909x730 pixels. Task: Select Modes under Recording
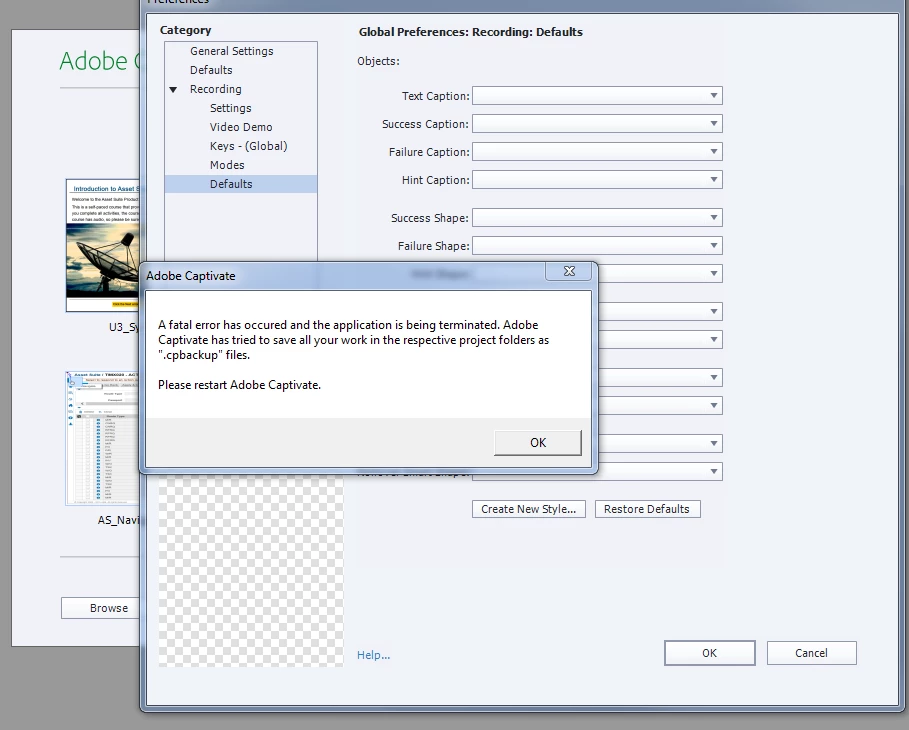[x=227, y=165]
